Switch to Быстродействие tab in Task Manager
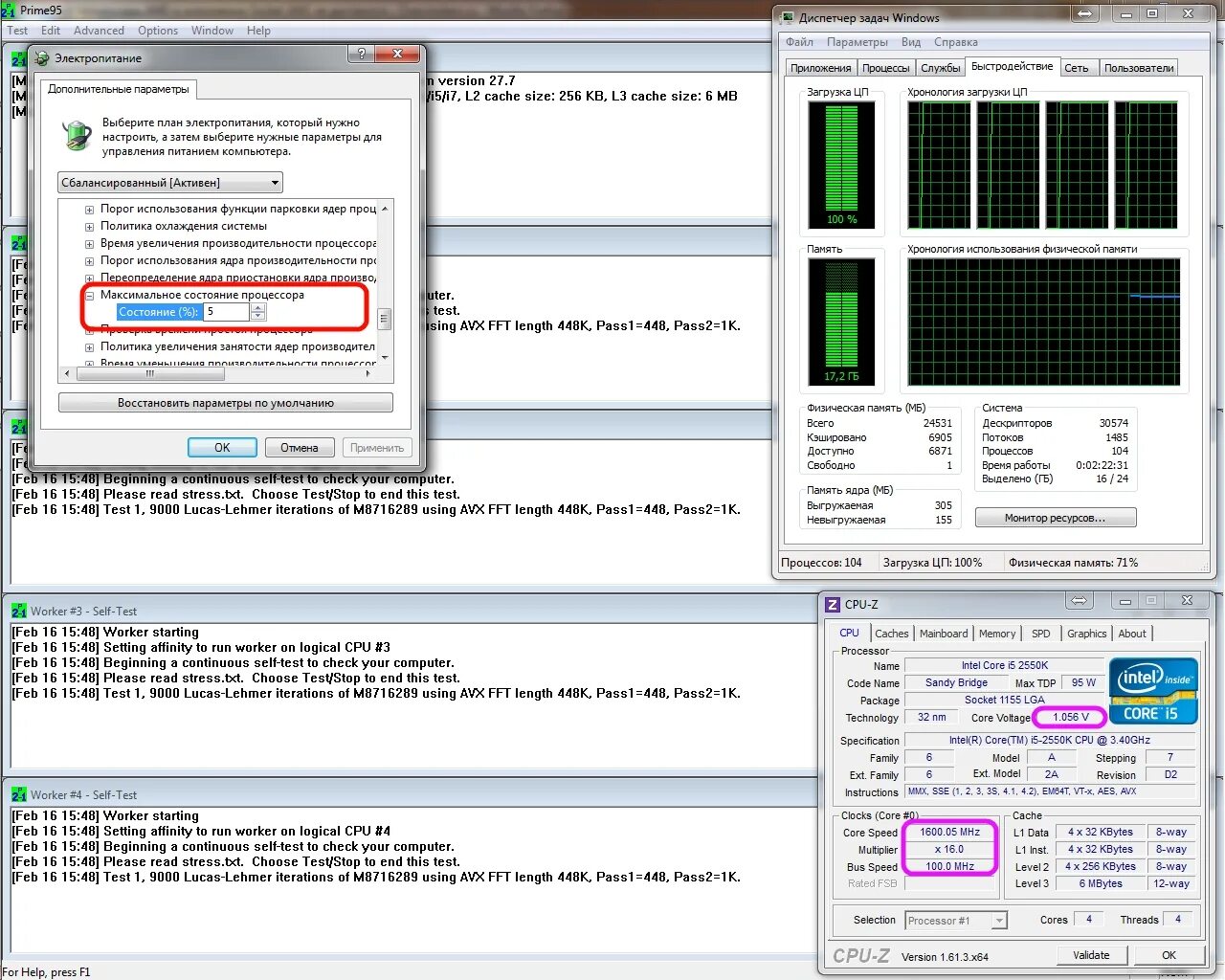The width and height of the screenshot is (1225, 980). pyautogui.click(x=1012, y=67)
